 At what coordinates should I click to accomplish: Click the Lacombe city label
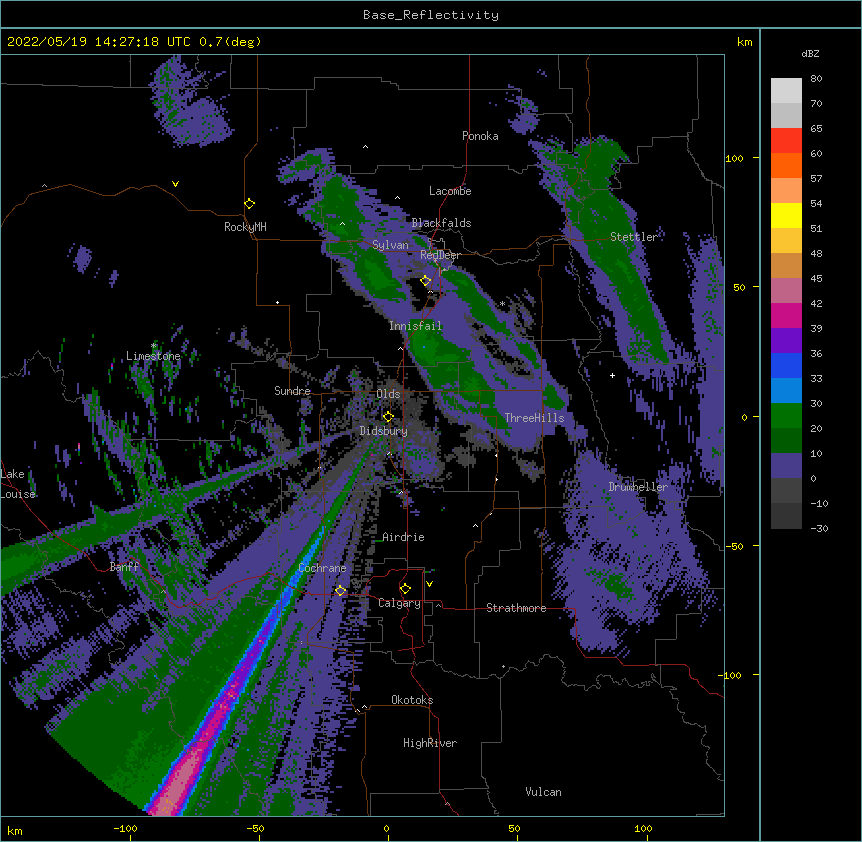tap(450, 191)
